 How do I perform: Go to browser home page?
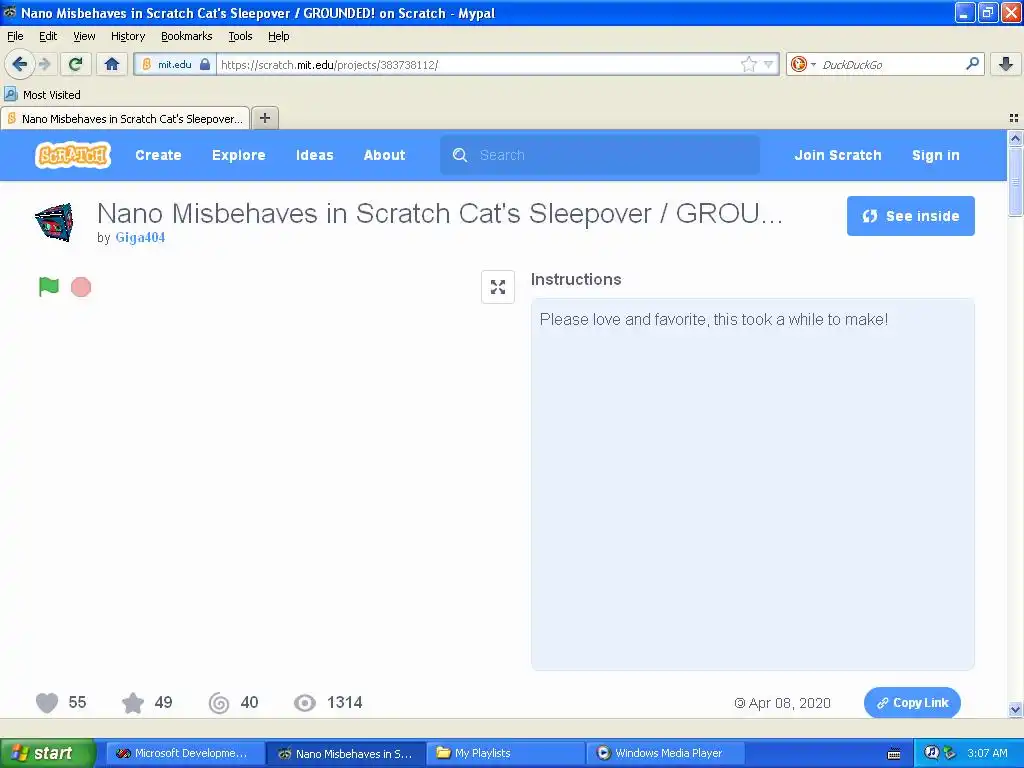pyautogui.click(x=112, y=64)
